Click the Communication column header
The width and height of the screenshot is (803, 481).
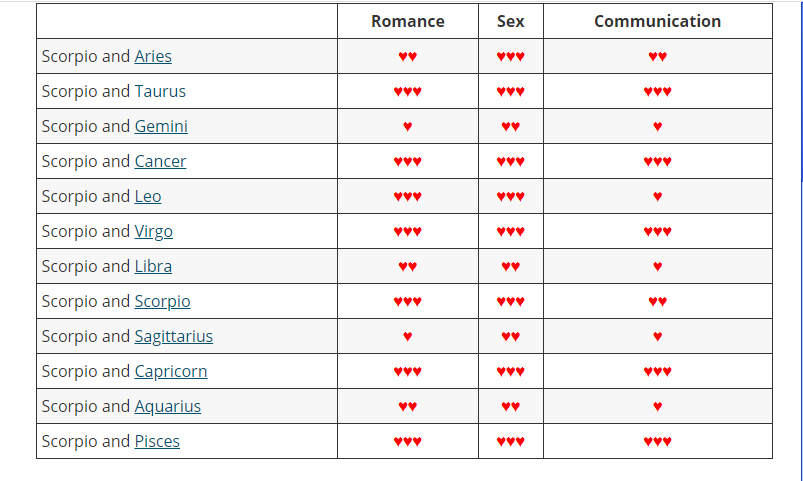(657, 21)
